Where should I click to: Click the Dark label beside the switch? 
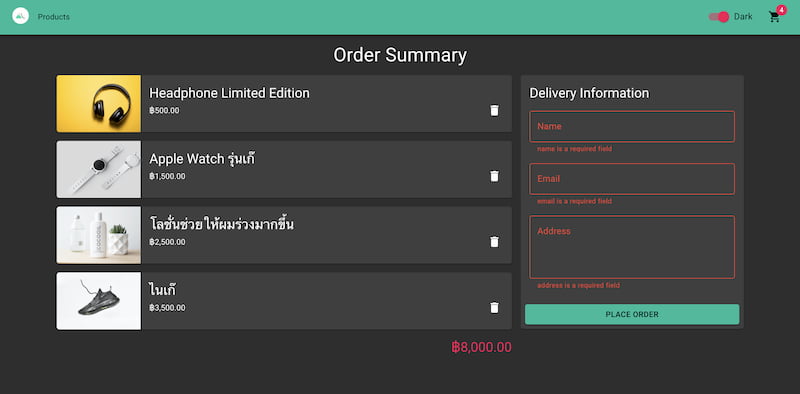[x=743, y=17]
